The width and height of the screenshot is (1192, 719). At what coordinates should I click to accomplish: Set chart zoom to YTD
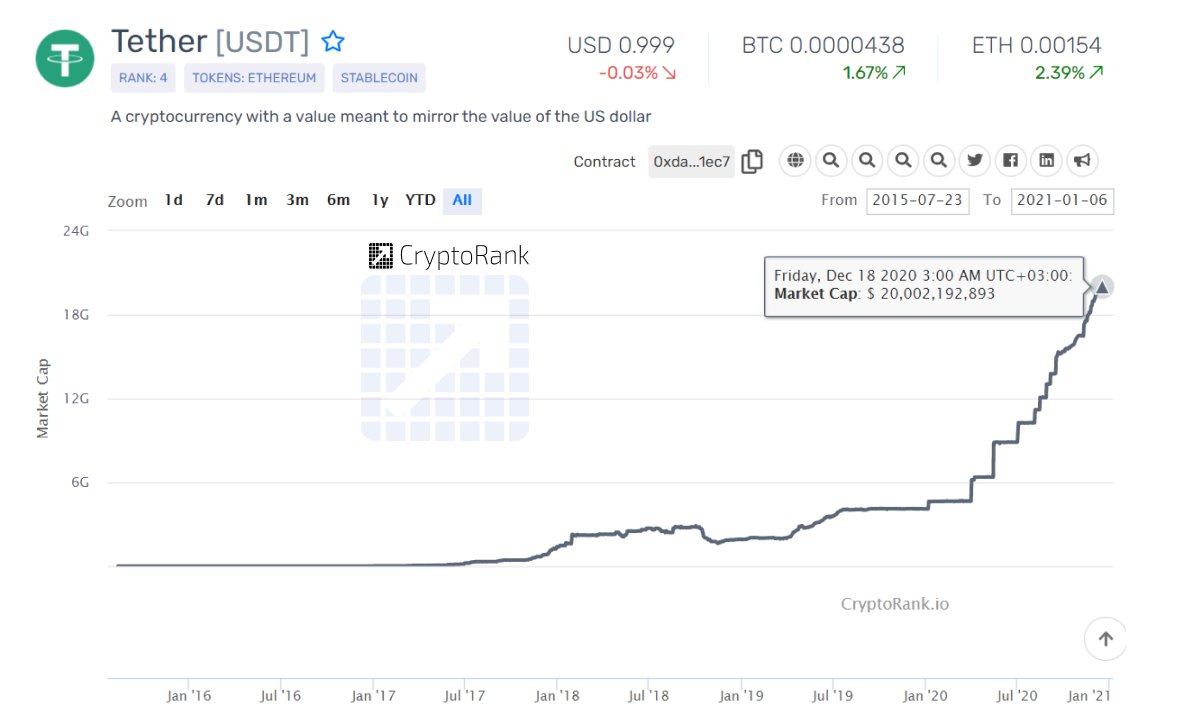420,200
